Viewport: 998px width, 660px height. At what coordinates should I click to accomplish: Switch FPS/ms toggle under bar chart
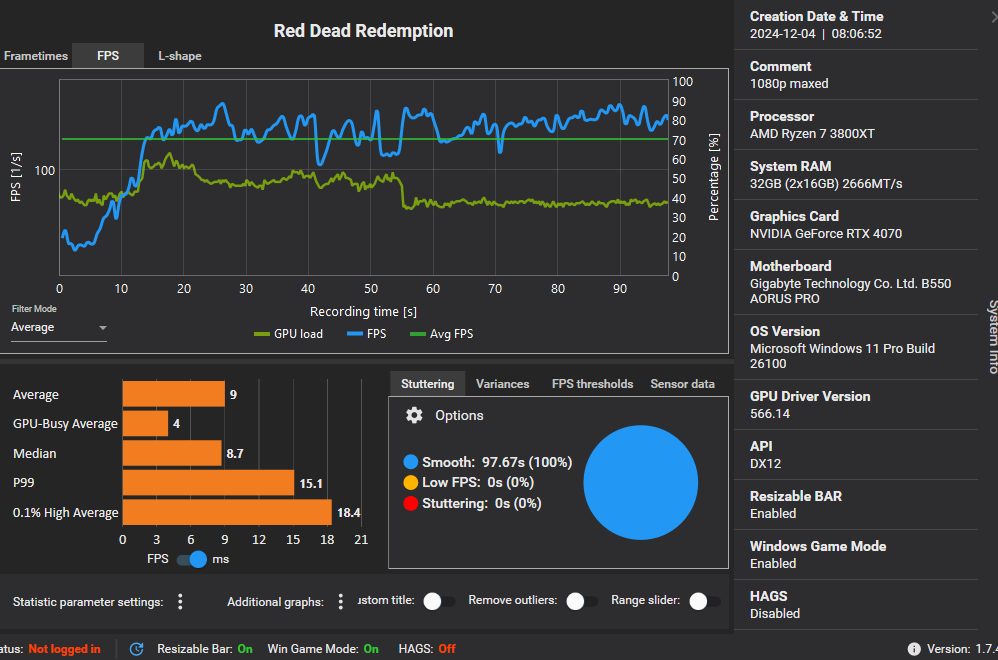192,559
